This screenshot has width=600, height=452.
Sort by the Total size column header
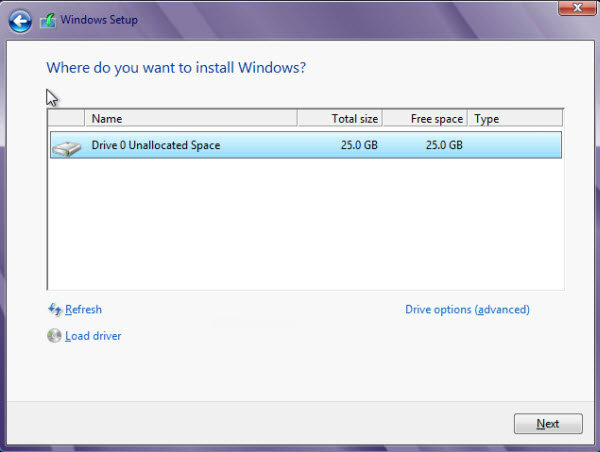click(x=340, y=119)
